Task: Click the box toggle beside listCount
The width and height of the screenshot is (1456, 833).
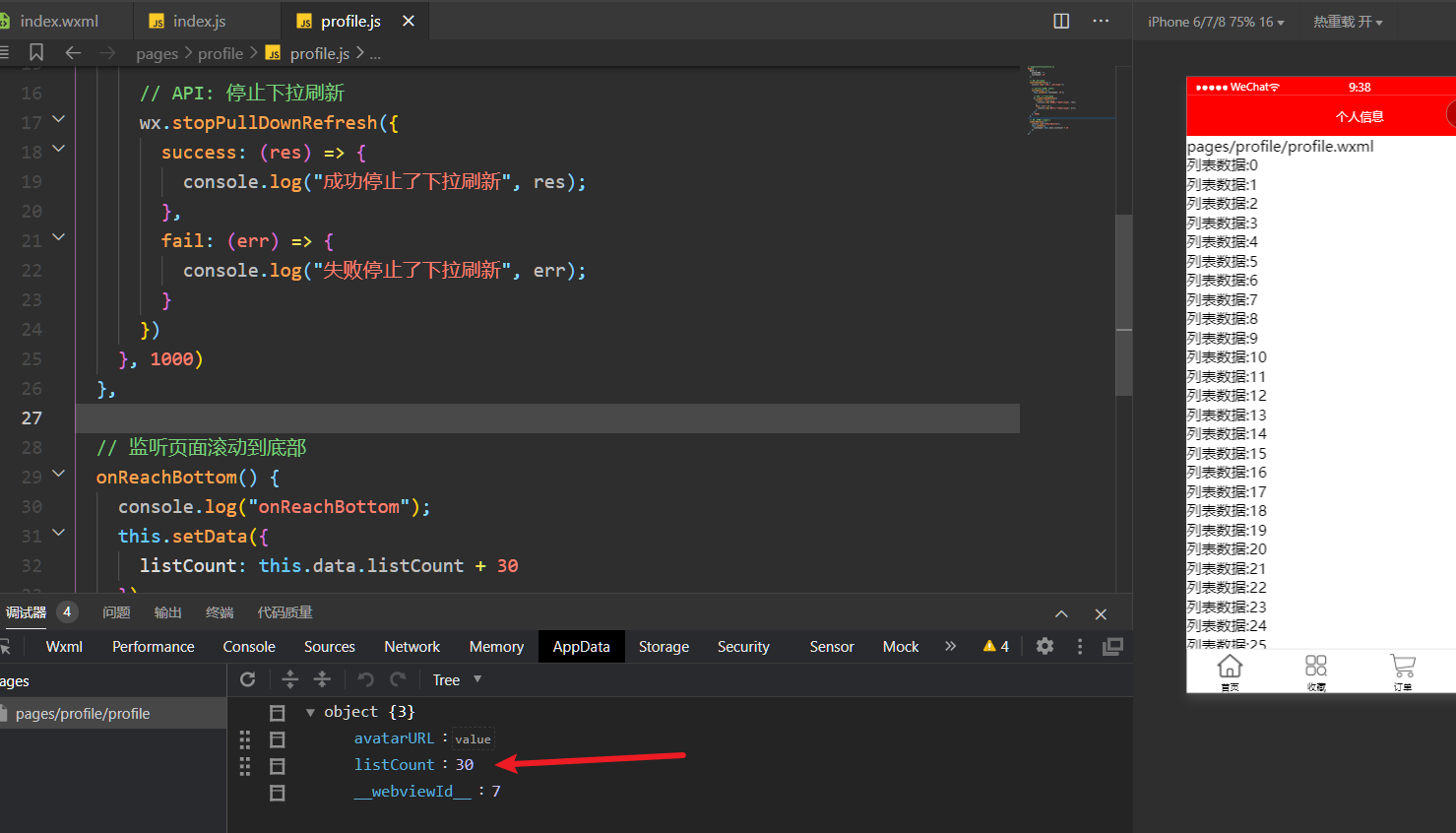Action: pos(278,765)
